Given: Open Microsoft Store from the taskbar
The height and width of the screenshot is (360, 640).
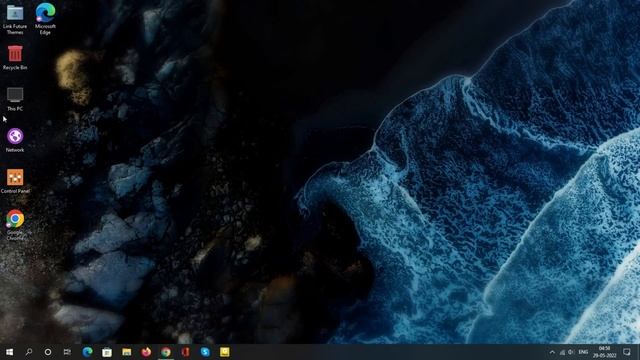Looking at the screenshot, I should click(x=107, y=352).
